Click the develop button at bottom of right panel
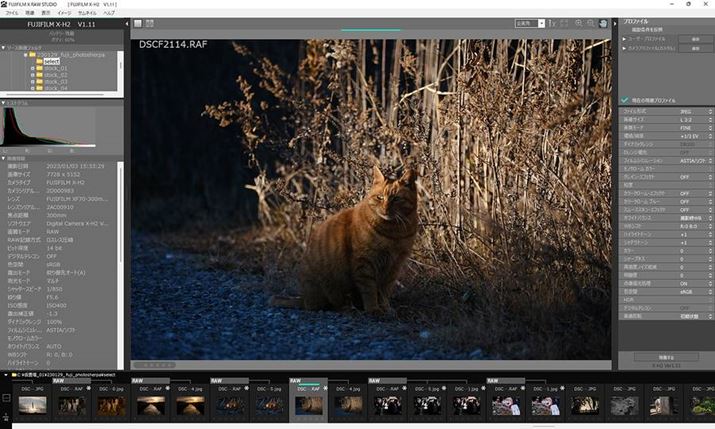 (666, 357)
